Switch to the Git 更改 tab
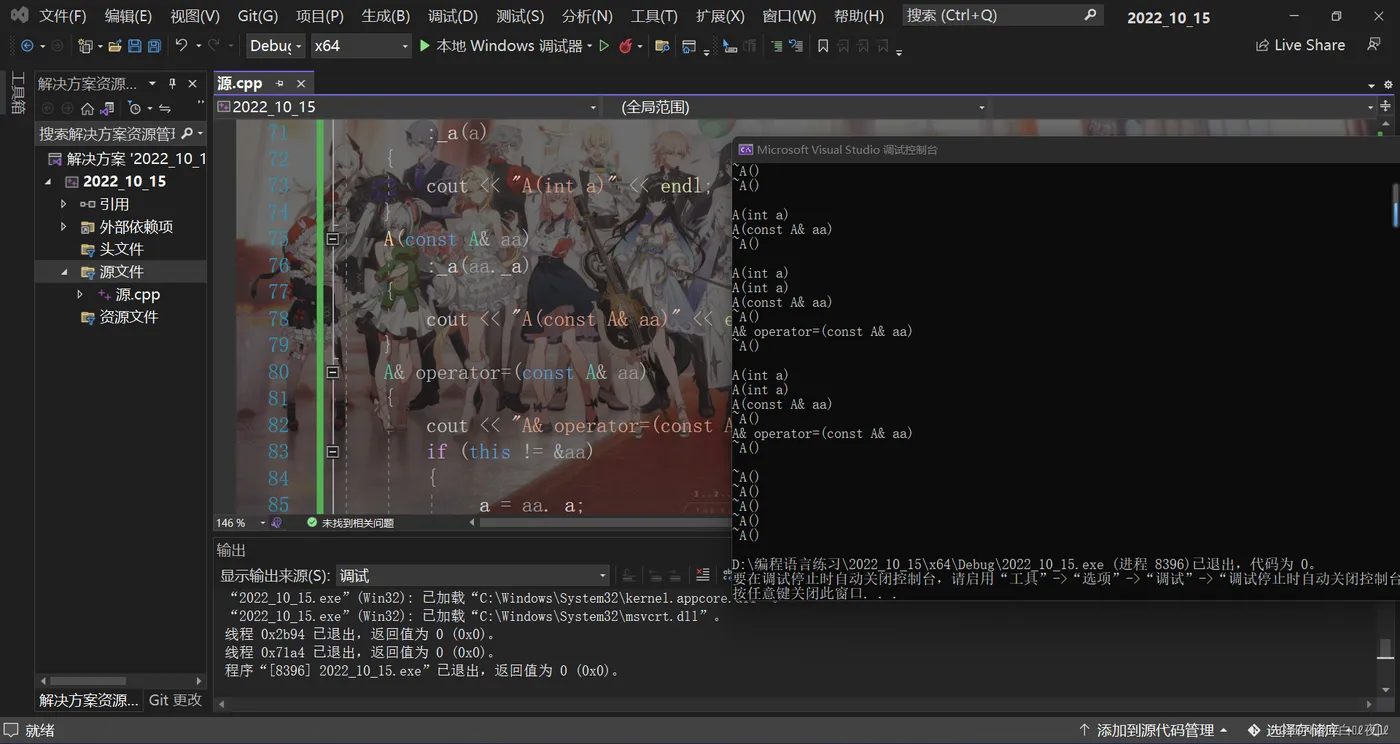1400x744 pixels. (x=175, y=700)
